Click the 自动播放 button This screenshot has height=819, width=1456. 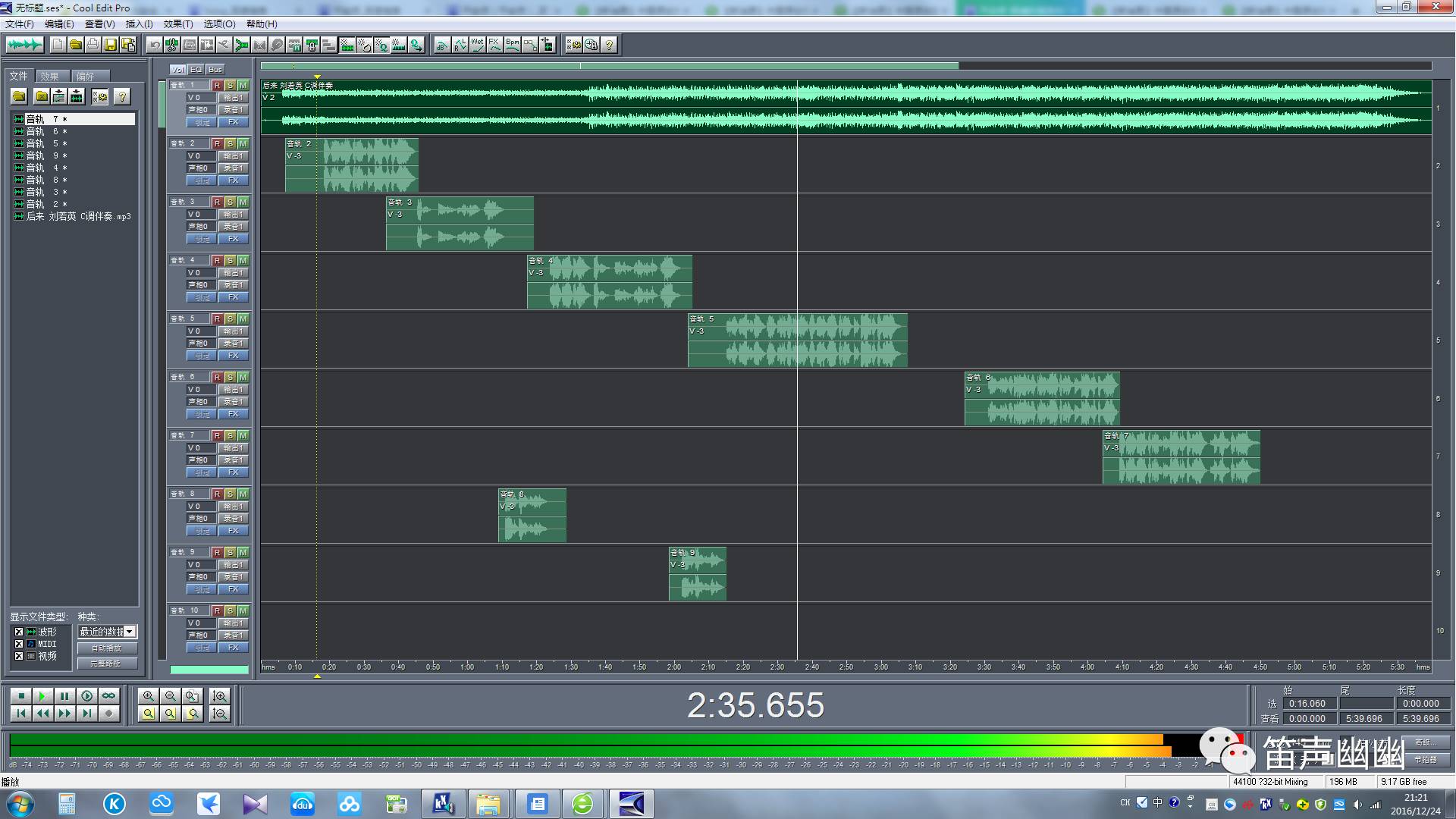coord(107,648)
